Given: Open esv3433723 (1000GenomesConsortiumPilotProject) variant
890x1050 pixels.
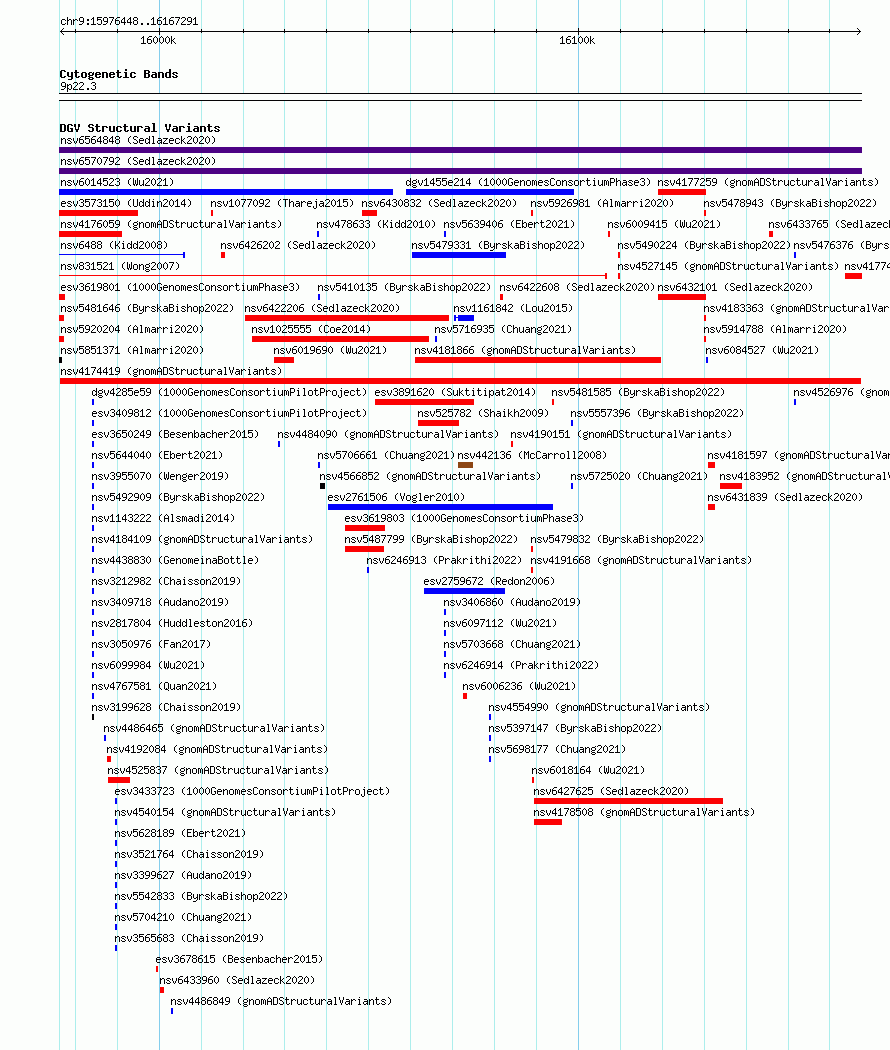Looking at the screenshot, I should pyautogui.click(x=115, y=801).
